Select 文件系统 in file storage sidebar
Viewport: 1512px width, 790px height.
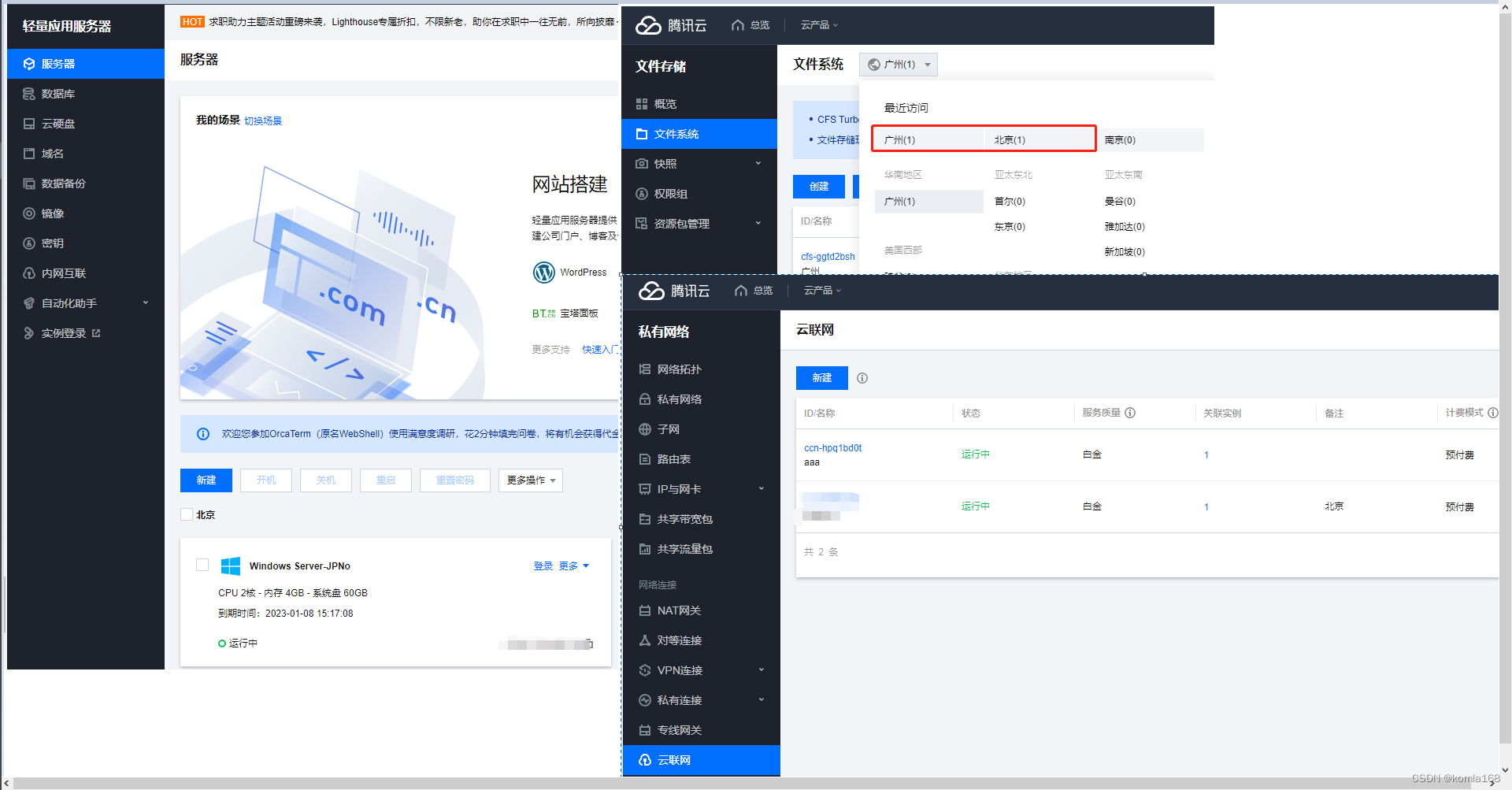pyautogui.click(x=699, y=134)
